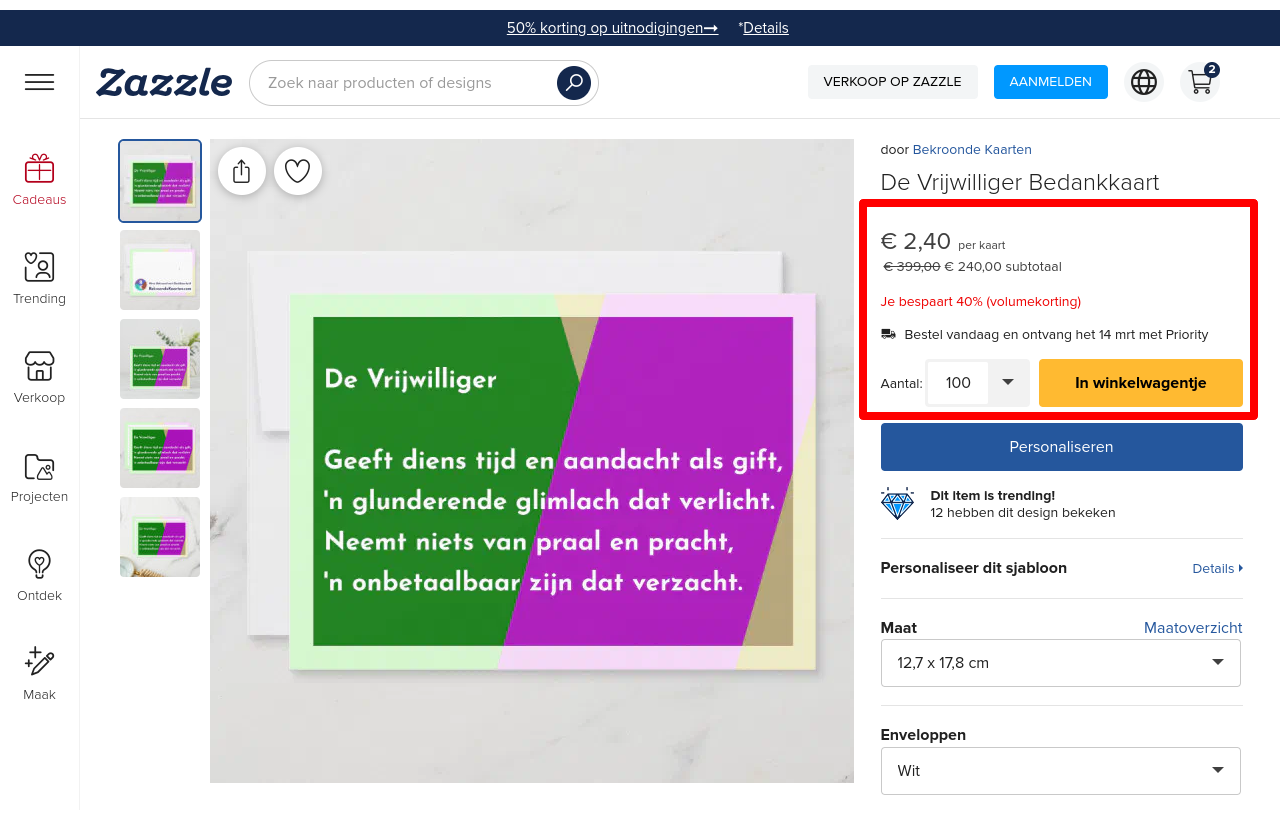Image resolution: width=1280 pixels, height=820 pixels.
Task: Click the share icon on product image
Action: (x=241, y=171)
